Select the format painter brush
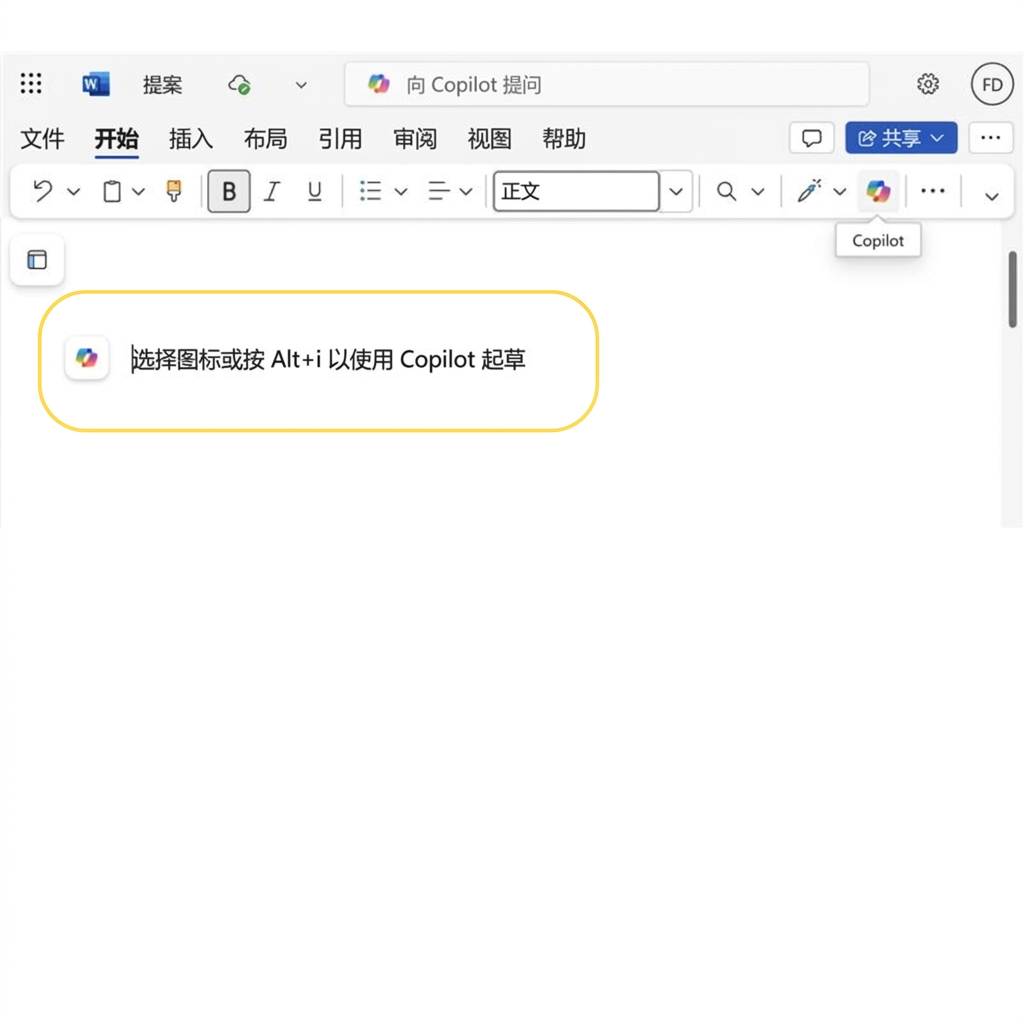 [174, 191]
